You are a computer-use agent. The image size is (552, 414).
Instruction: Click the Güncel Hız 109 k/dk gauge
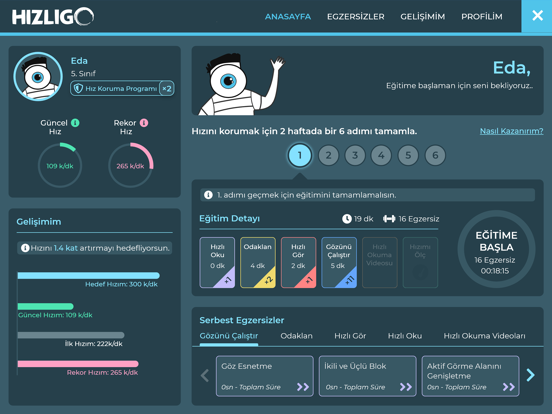(x=60, y=165)
